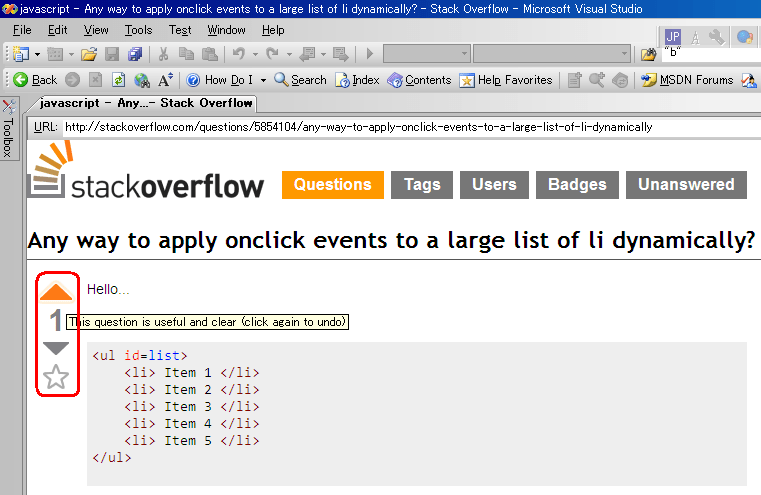Click into the URL address field
Viewport: 761px width, 495px height.
point(412,127)
